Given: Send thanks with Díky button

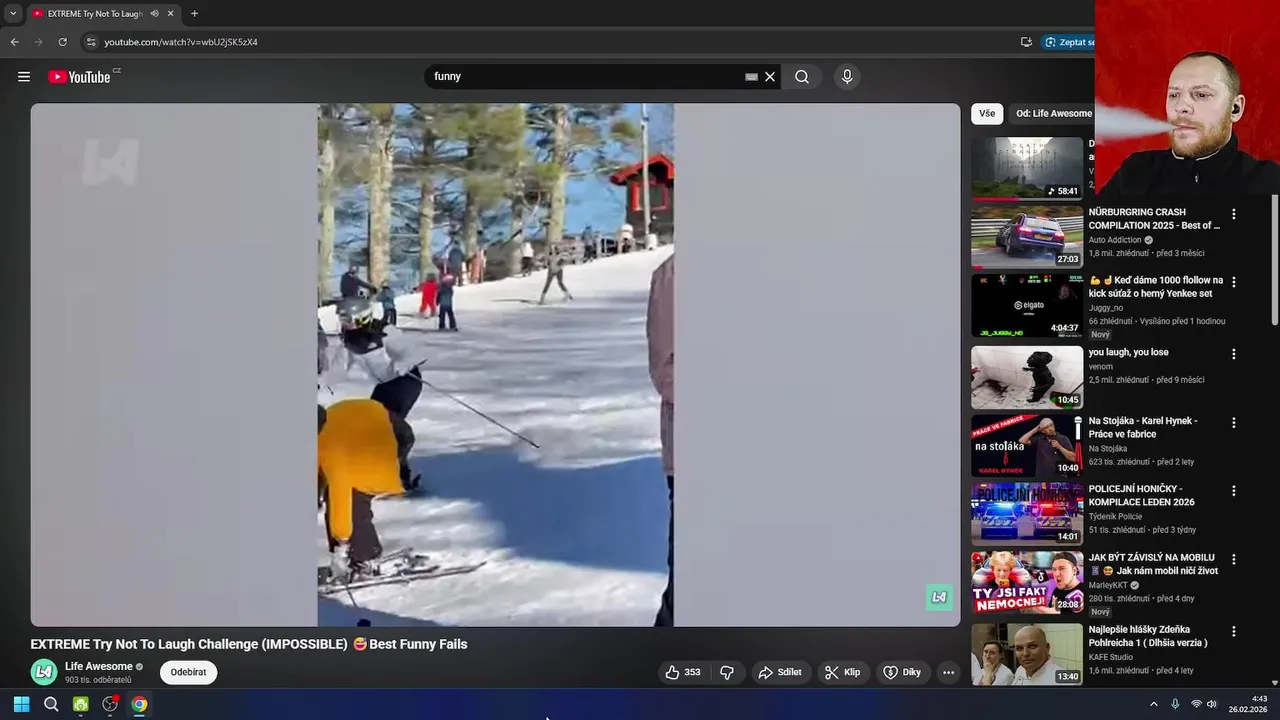Looking at the screenshot, I should pyautogui.click(x=902, y=672).
